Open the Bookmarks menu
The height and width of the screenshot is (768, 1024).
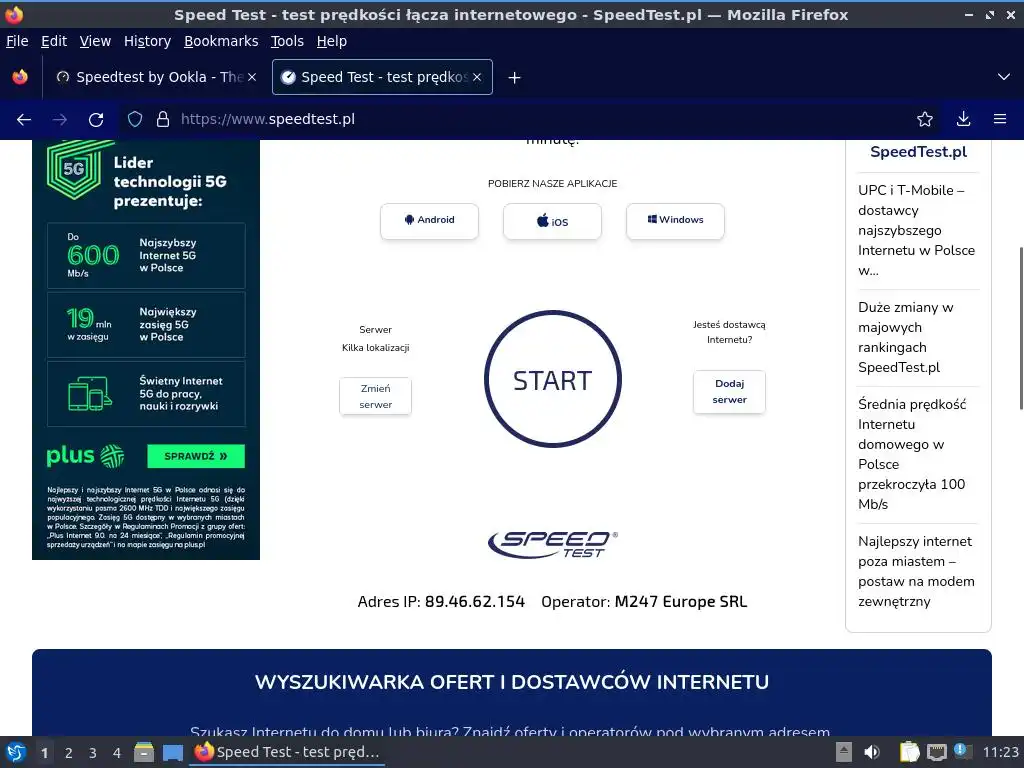[221, 41]
